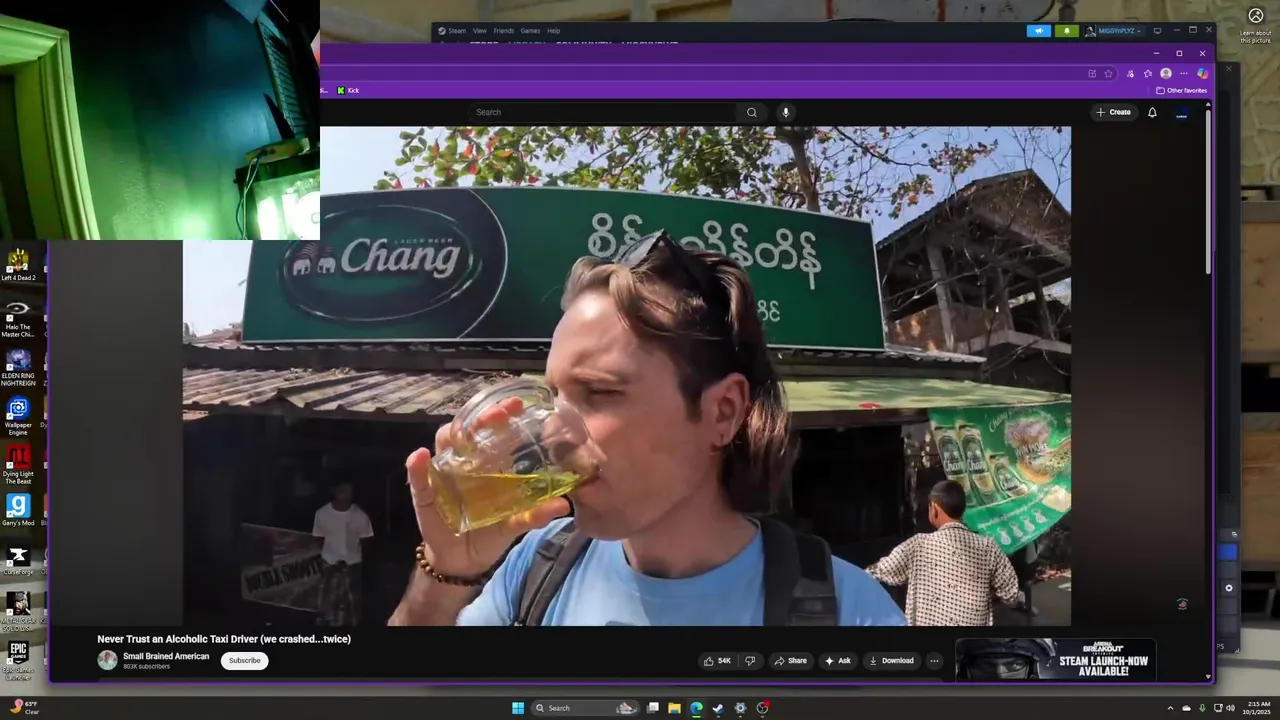Click the taskbar Search box
The image size is (1280, 720).
coord(586,708)
